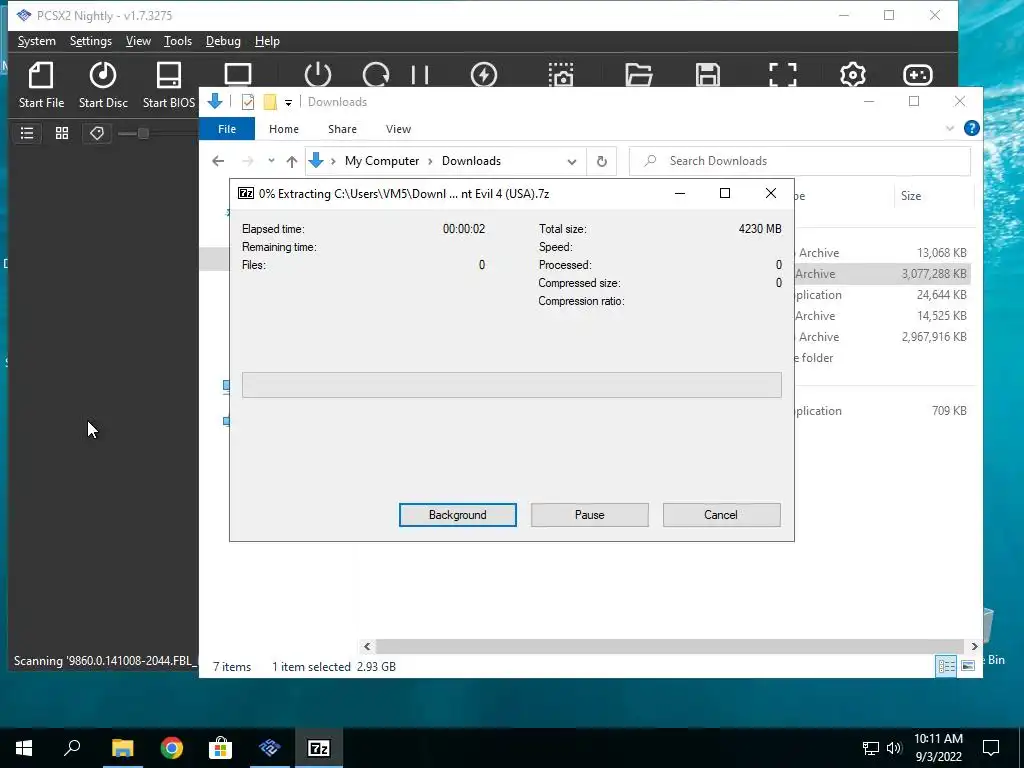Open the Windows Start menu
The image size is (1024, 768).
[24, 748]
